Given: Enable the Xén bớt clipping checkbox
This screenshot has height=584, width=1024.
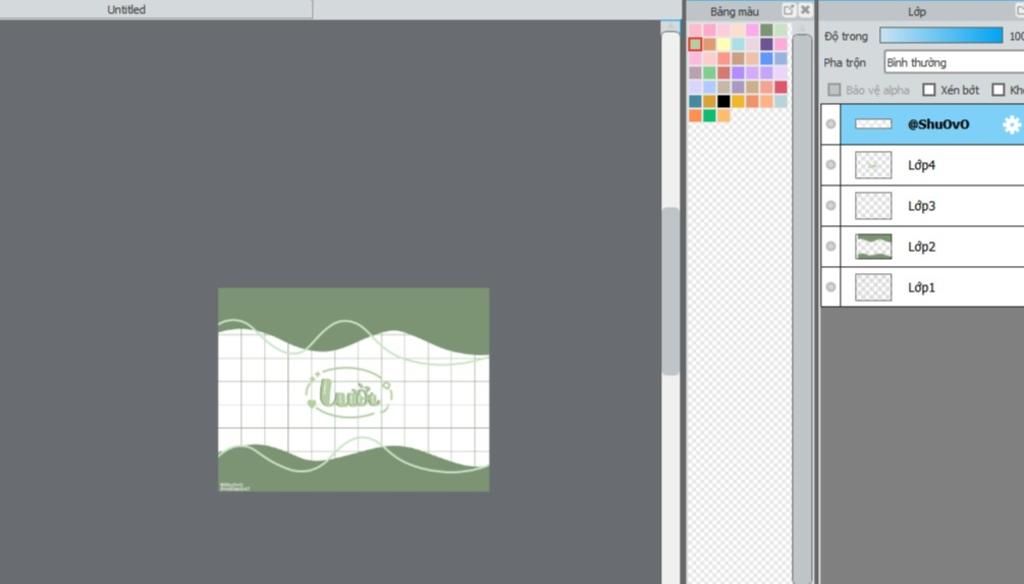Looking at the screenshot, I should click(929, 89).
